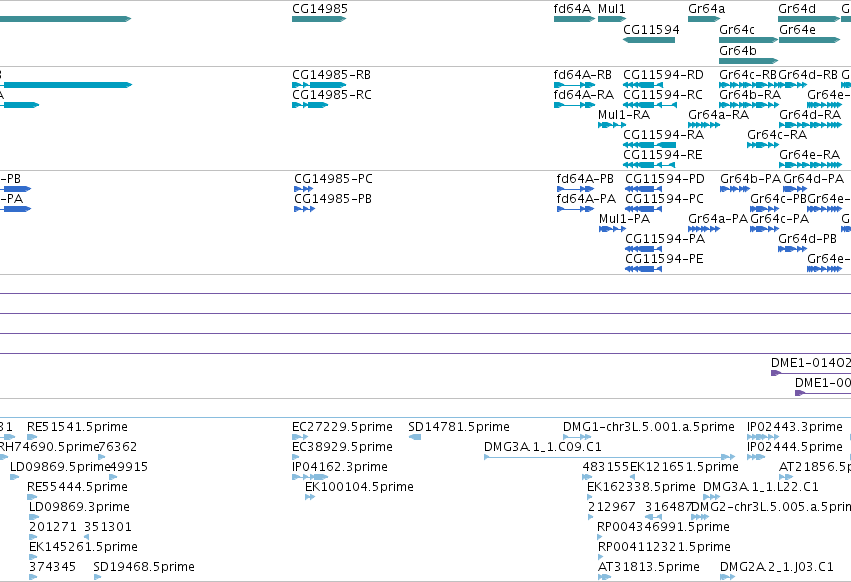This screenshot has width=851, height=582.
Task: Select protein Gr64c-PA
Action: pos(764,229)
